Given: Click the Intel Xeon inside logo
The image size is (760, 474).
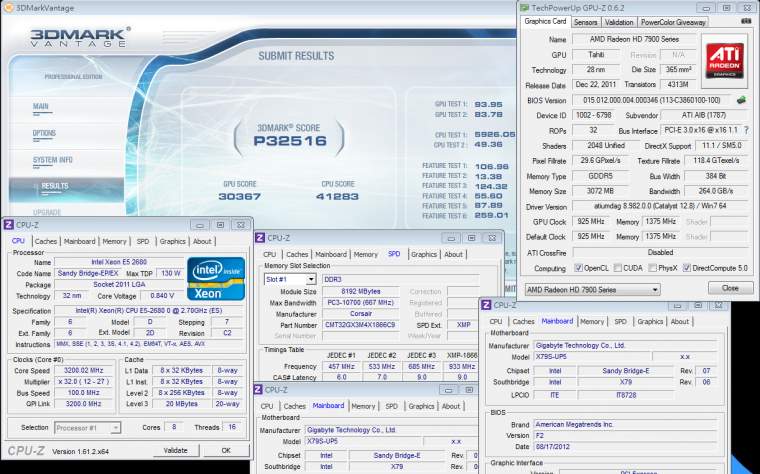Looking at the screenshot, I should (x=217, y=279).
